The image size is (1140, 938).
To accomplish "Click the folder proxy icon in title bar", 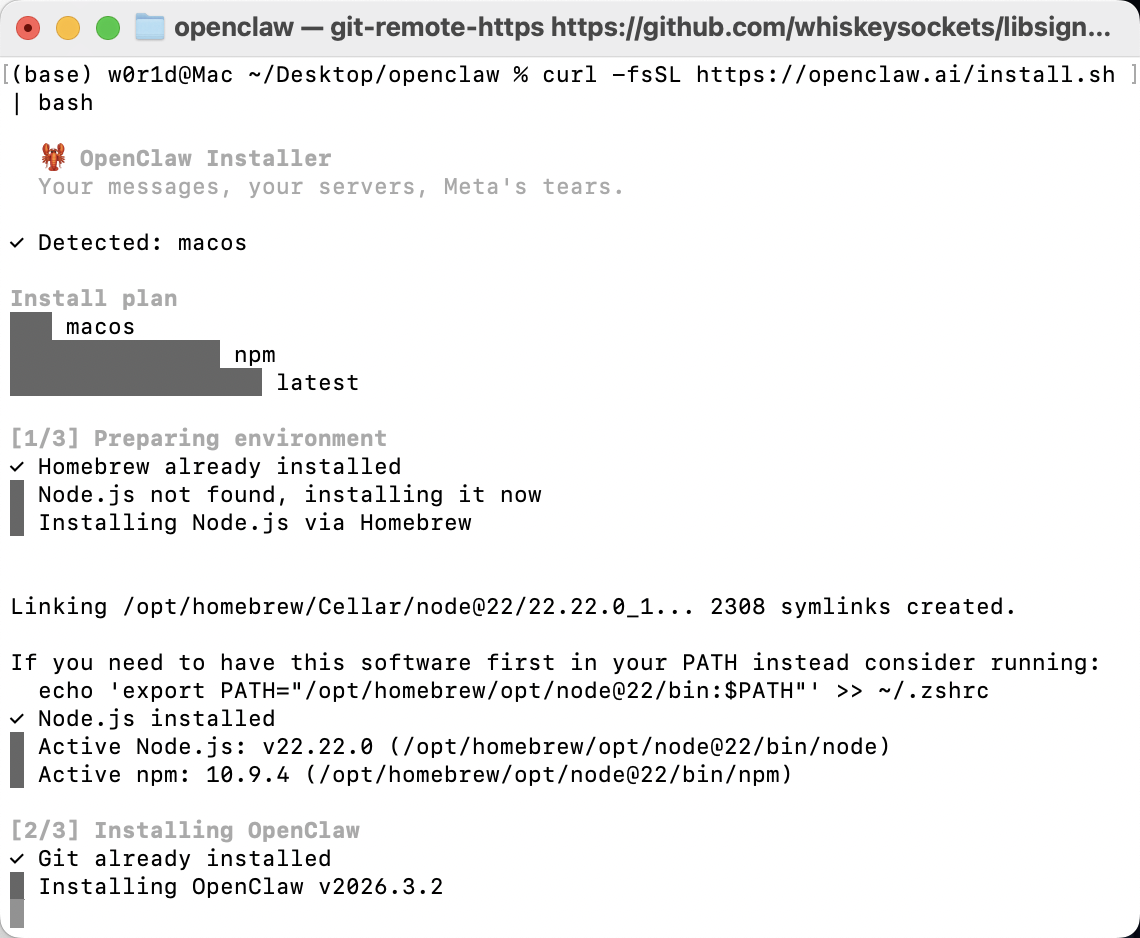I will pyautogui.click(x=149, y=27).
